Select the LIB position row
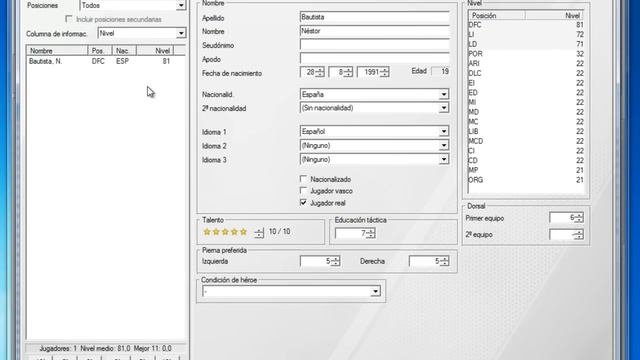The image size is (640, 360). tap(526, 131)
